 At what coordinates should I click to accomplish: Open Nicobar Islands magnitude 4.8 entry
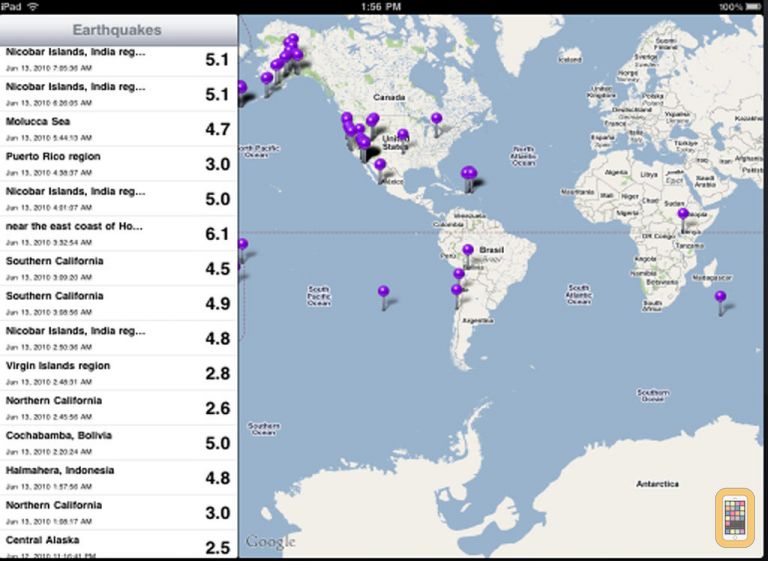(x=119, y=338)
